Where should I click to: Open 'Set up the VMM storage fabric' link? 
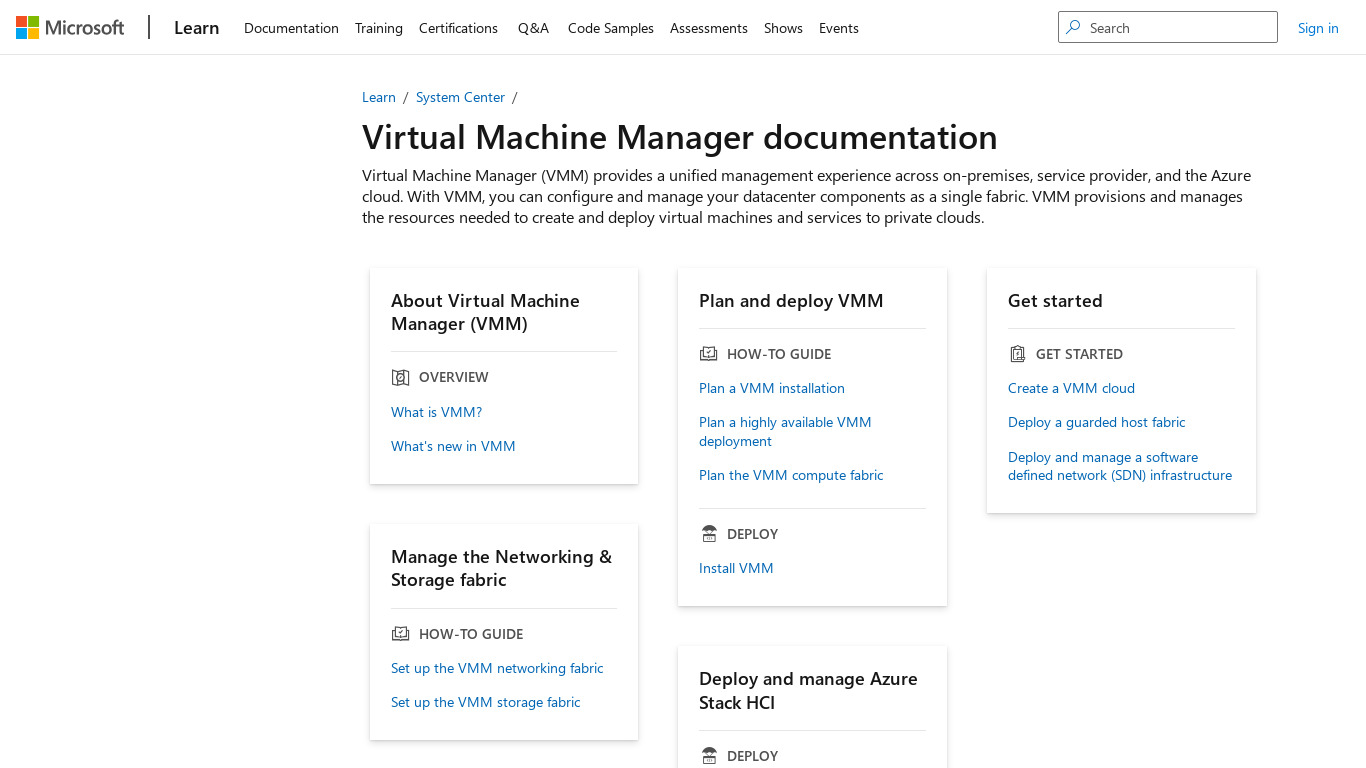coord(485,702)
